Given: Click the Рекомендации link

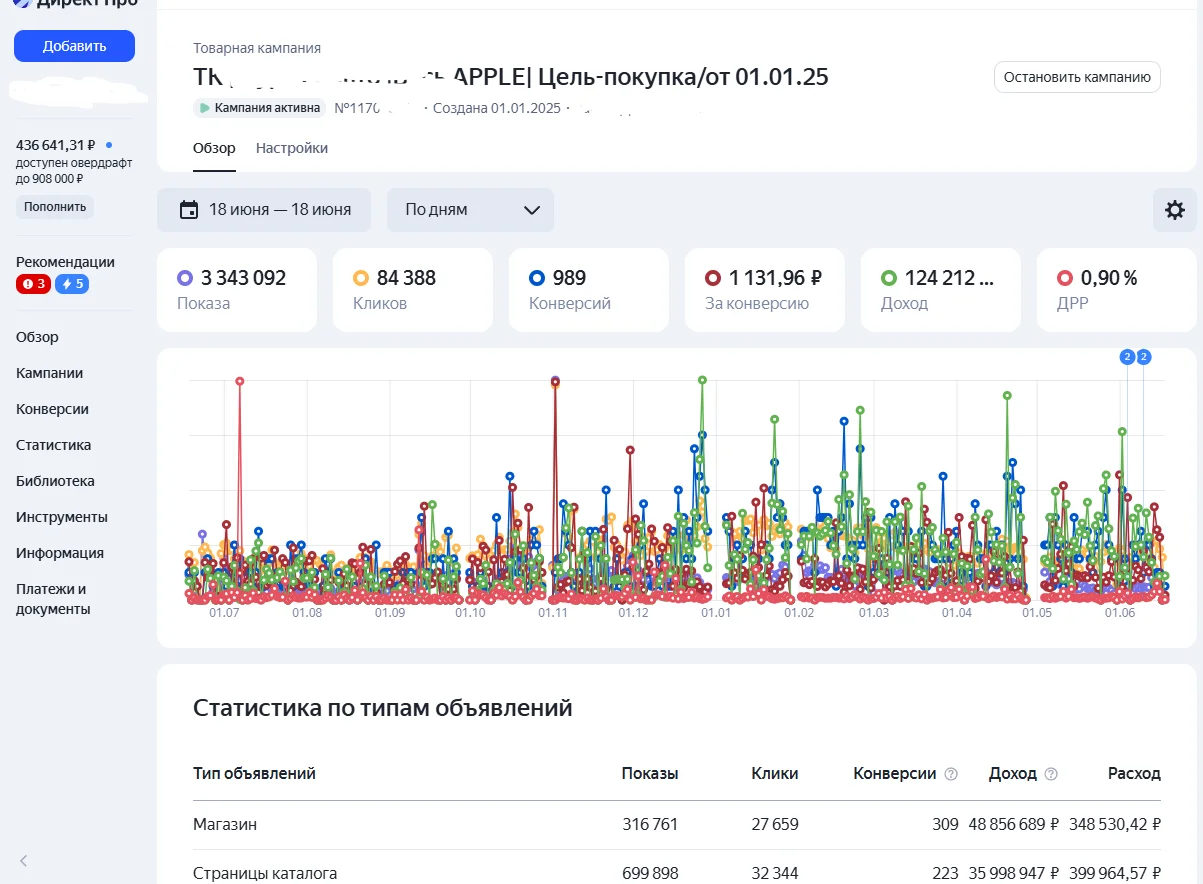Looking at the screenshot, I should [x=65, y=262].
